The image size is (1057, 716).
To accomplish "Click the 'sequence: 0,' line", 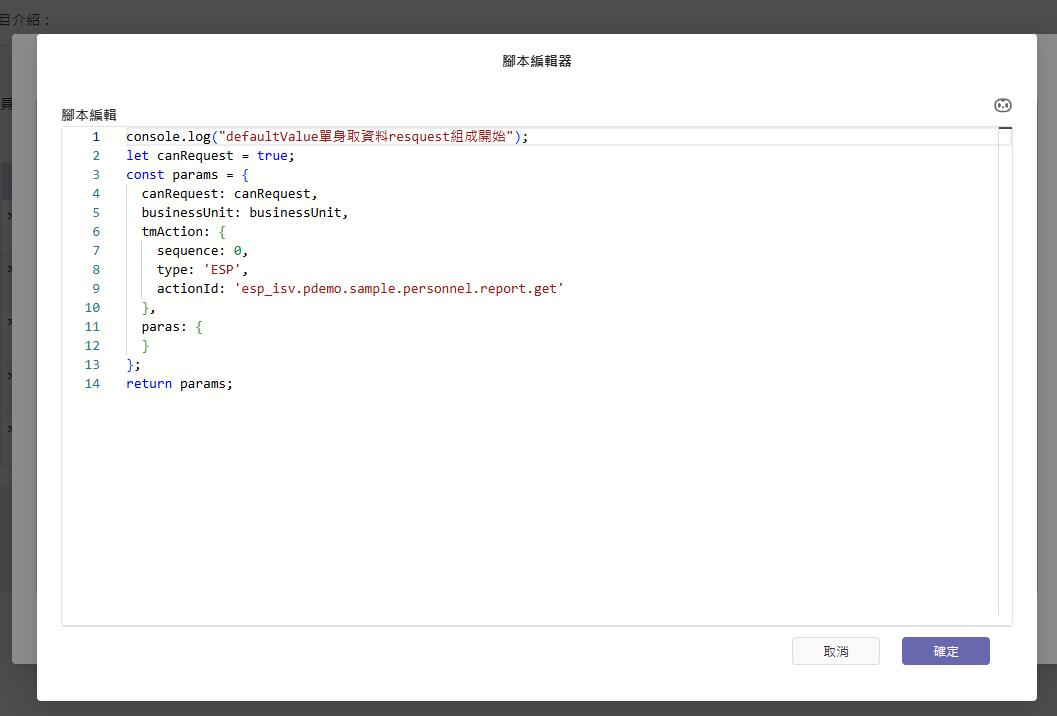I will tap(202, 251).
